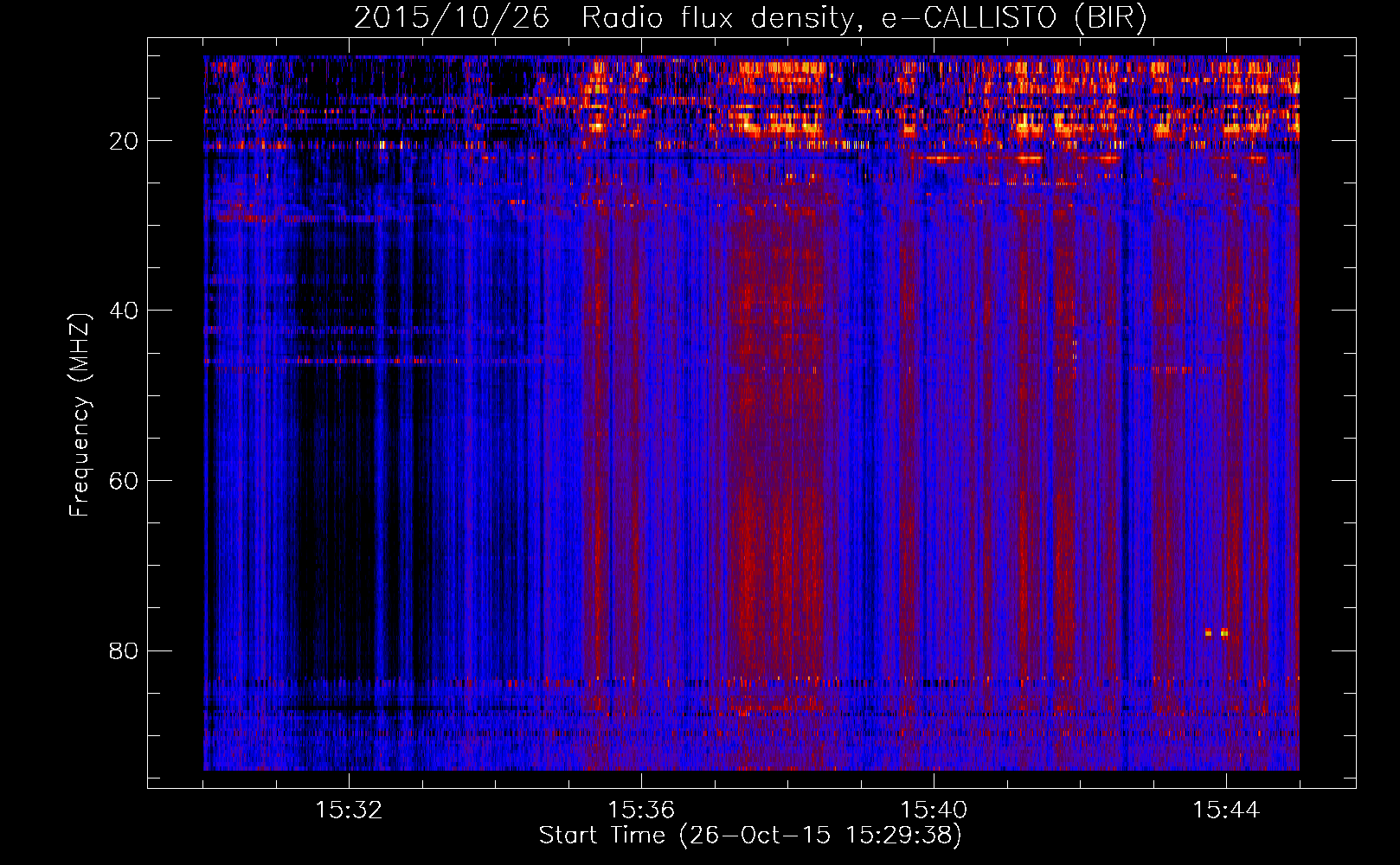Select the 15:36 time tick label
1400x865 pixels.
click(x=641, y=810)
